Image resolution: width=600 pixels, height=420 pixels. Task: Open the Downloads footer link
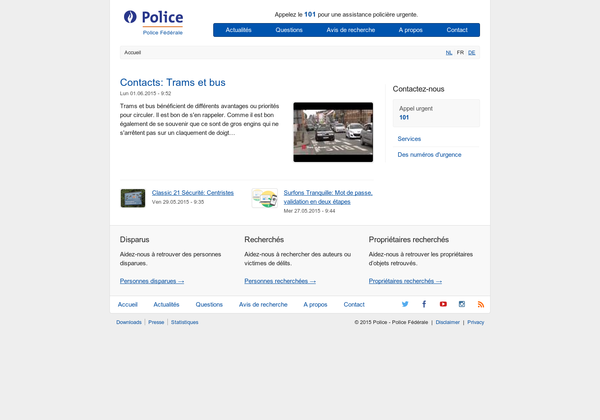click(129, 322)
